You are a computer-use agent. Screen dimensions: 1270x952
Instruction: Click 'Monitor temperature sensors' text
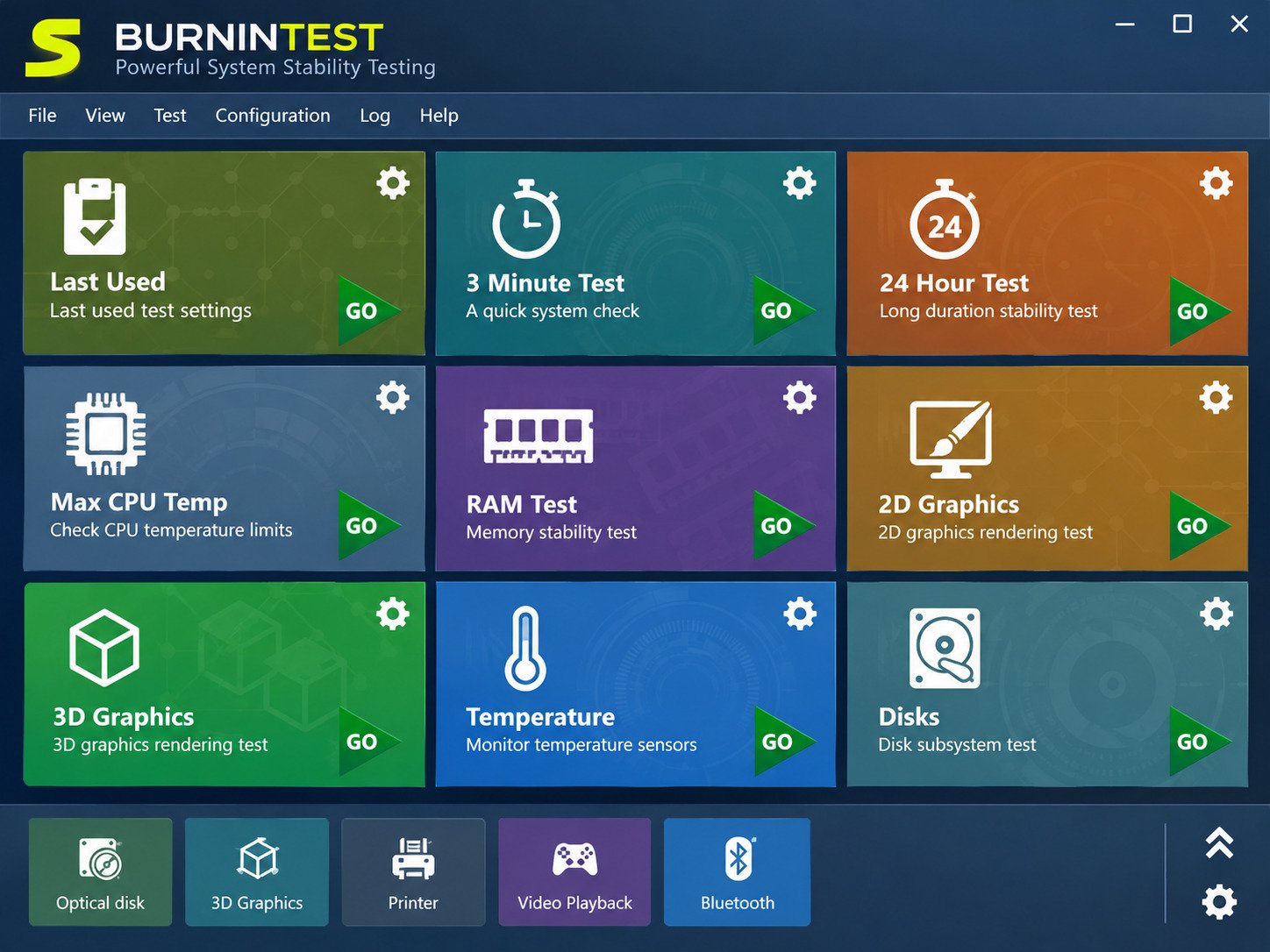581,744
